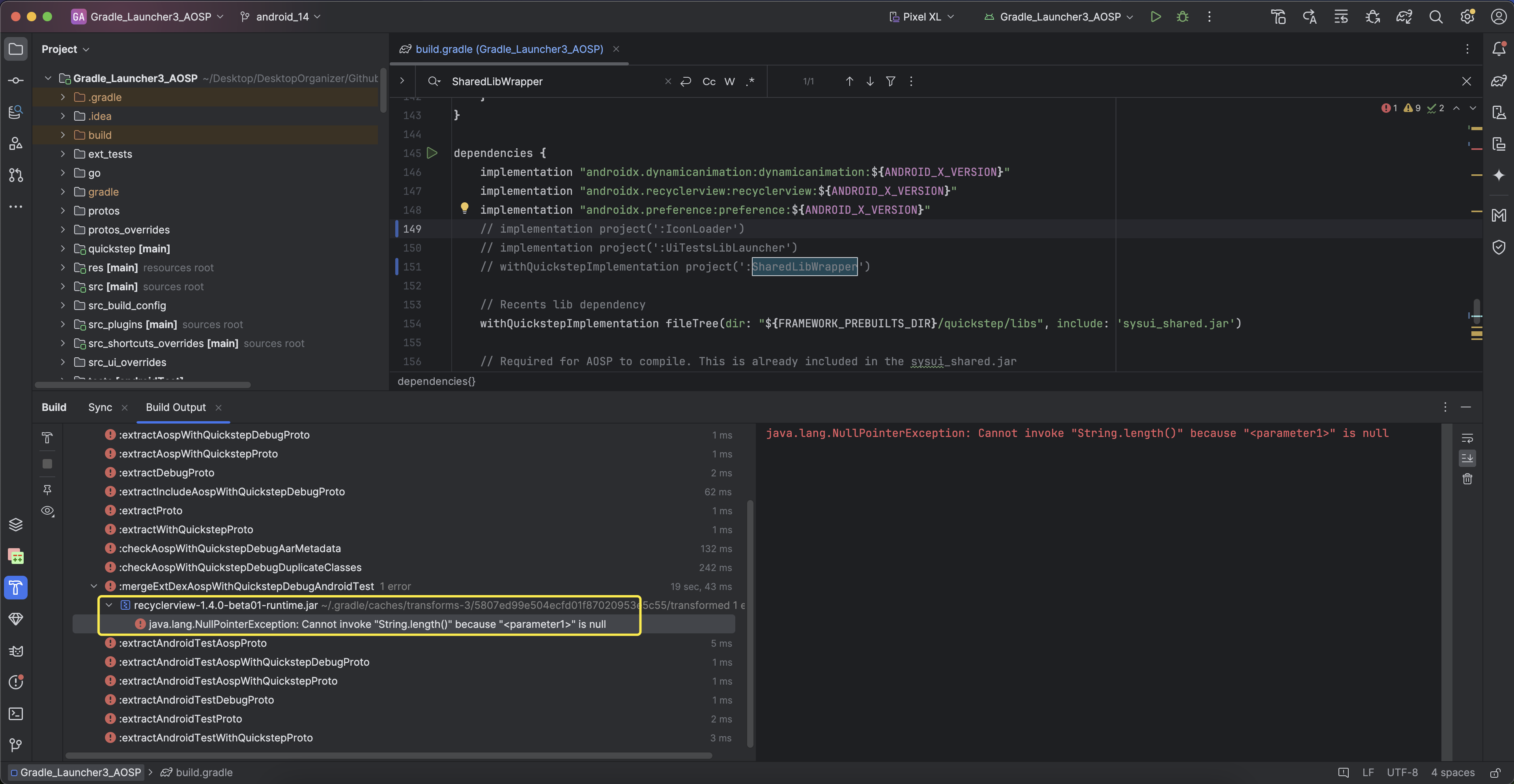The height and width of the screenshot is (784, 1514).
Task: Open the Project tool window icon
Action: point(16,49)
